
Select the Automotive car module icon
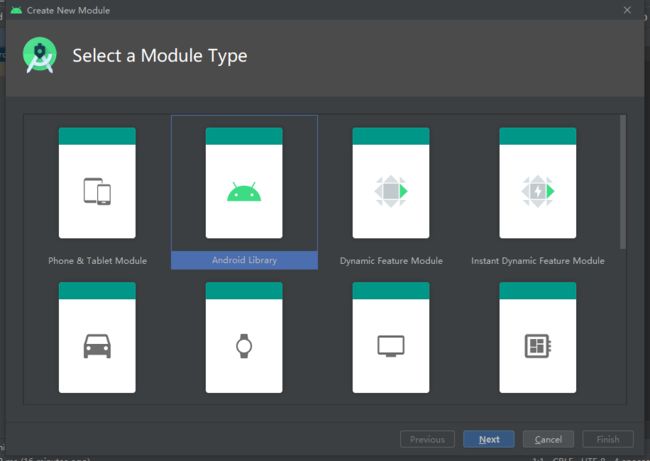(x=97, y=337)
